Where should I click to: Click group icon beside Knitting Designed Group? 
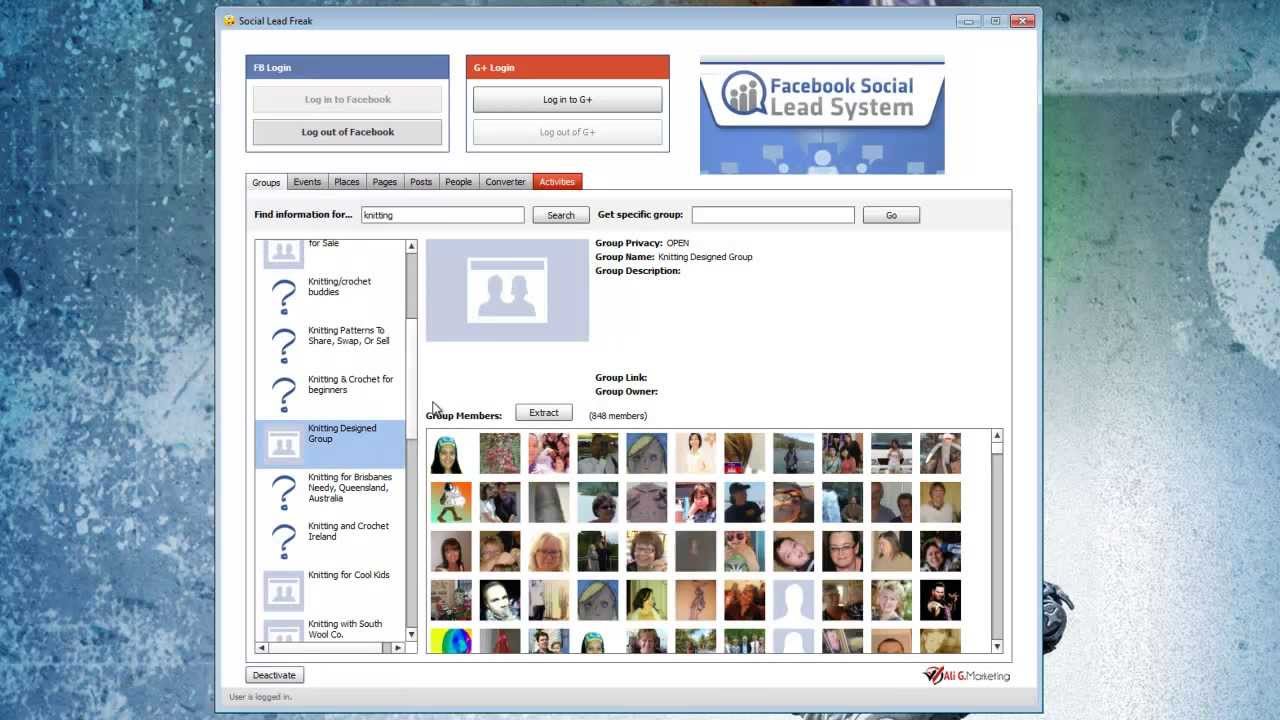pyautogui.click(x=284, y=443)
